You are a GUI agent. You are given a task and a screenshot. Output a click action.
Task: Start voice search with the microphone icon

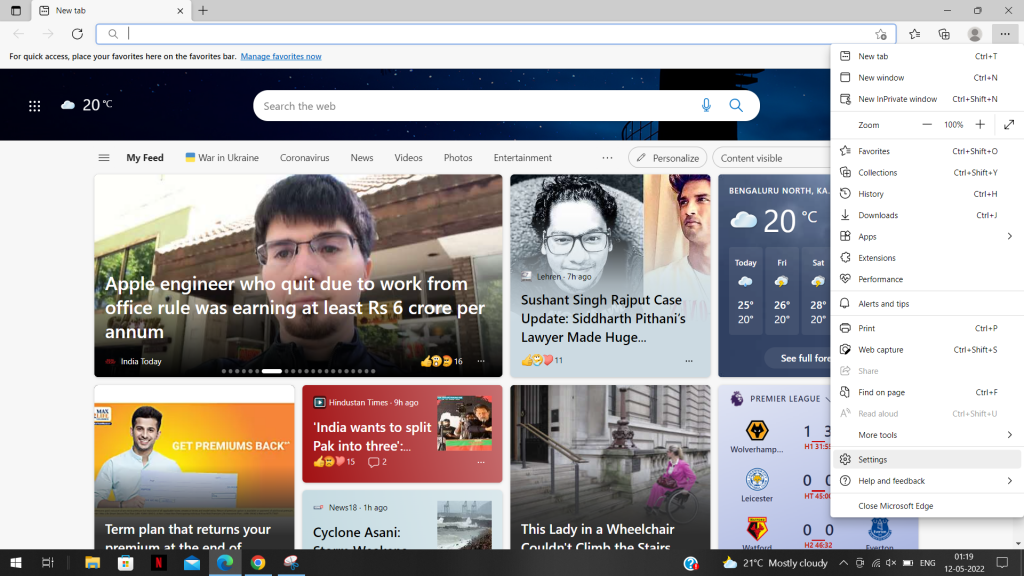(706, 105)
